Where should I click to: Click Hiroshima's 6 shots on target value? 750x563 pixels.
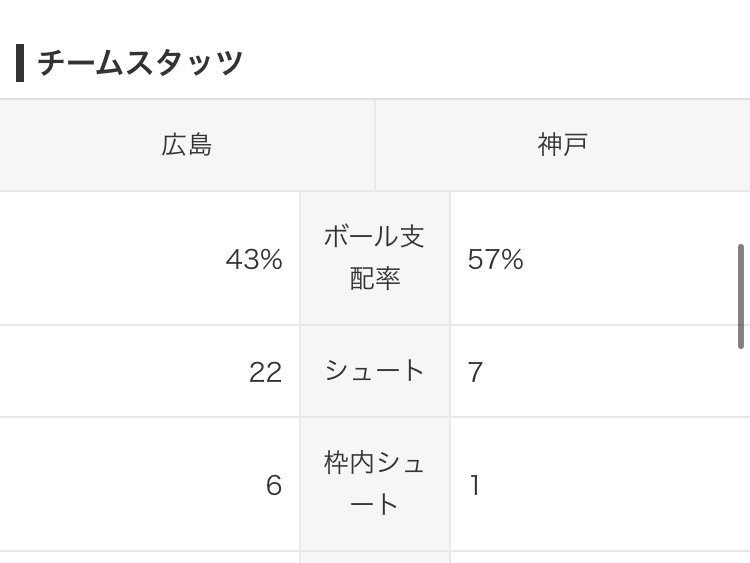pyautogui.click(x=274, y=485)
